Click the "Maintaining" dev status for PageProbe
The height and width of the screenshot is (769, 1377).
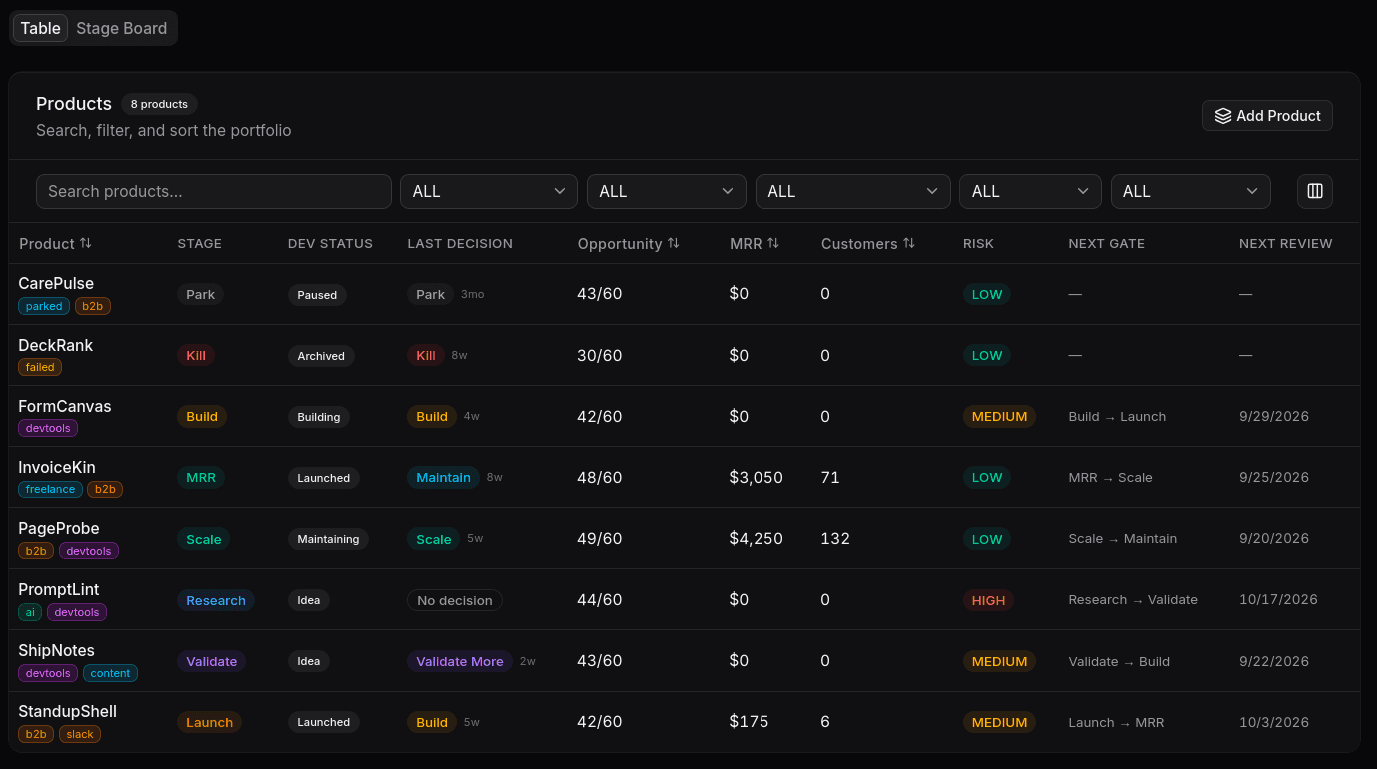coord(328,539)
